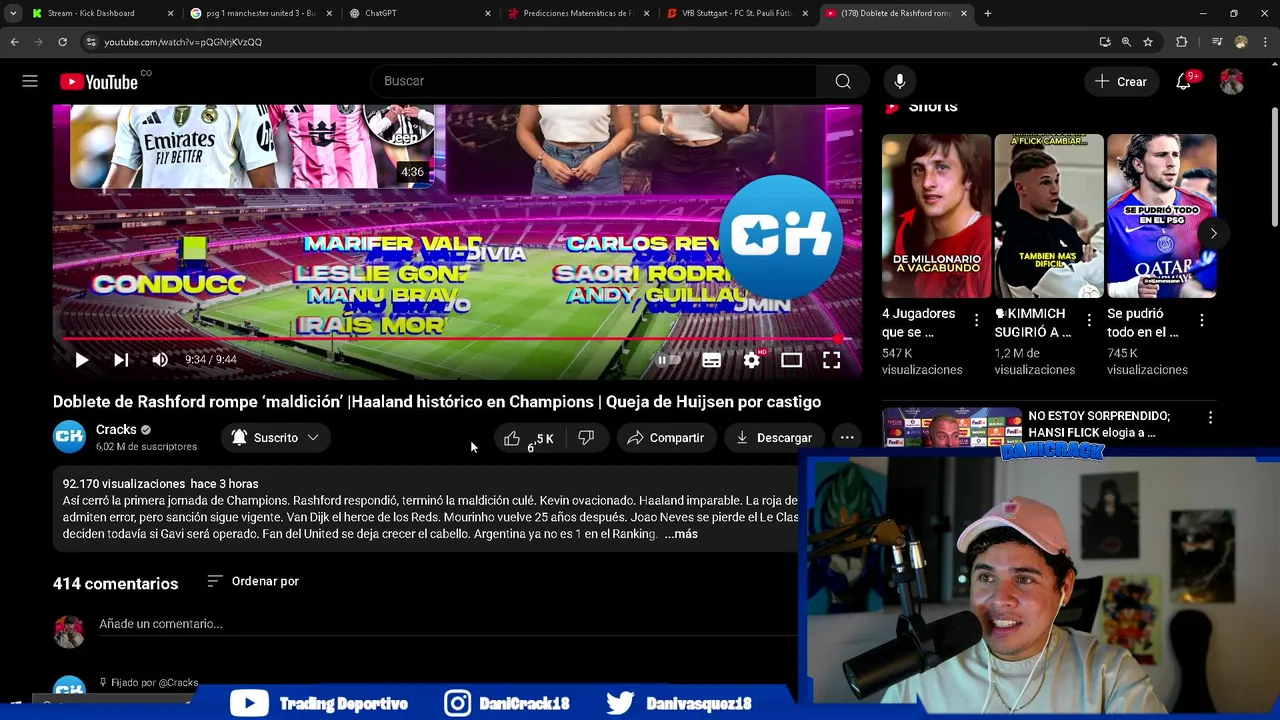This screenshot has height=720, width=1280.
Task: Click the search magnifier button
Action: coord(843,81)
